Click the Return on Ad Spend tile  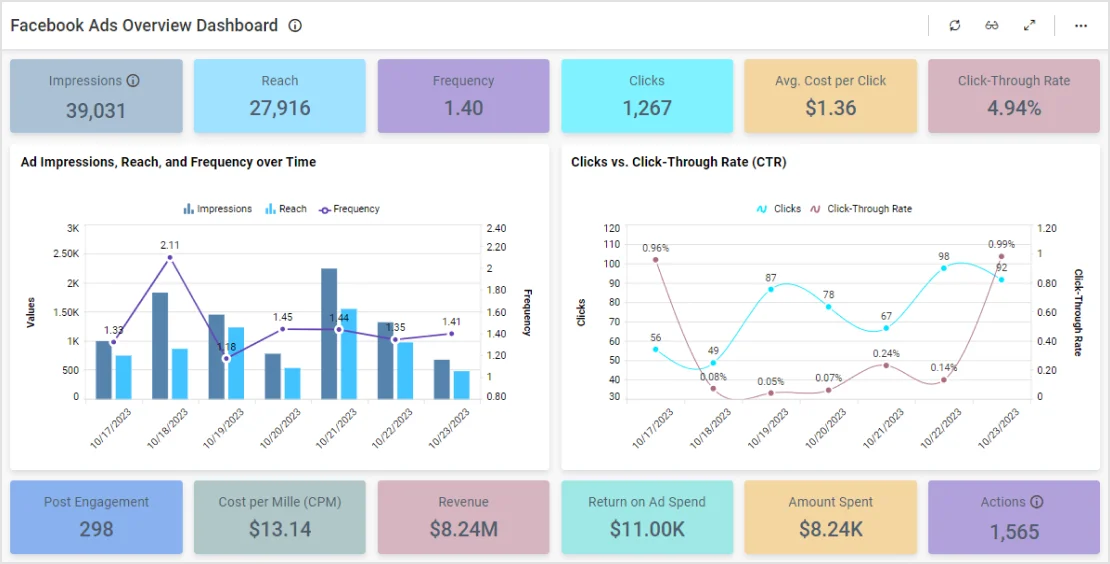point(647,517)
